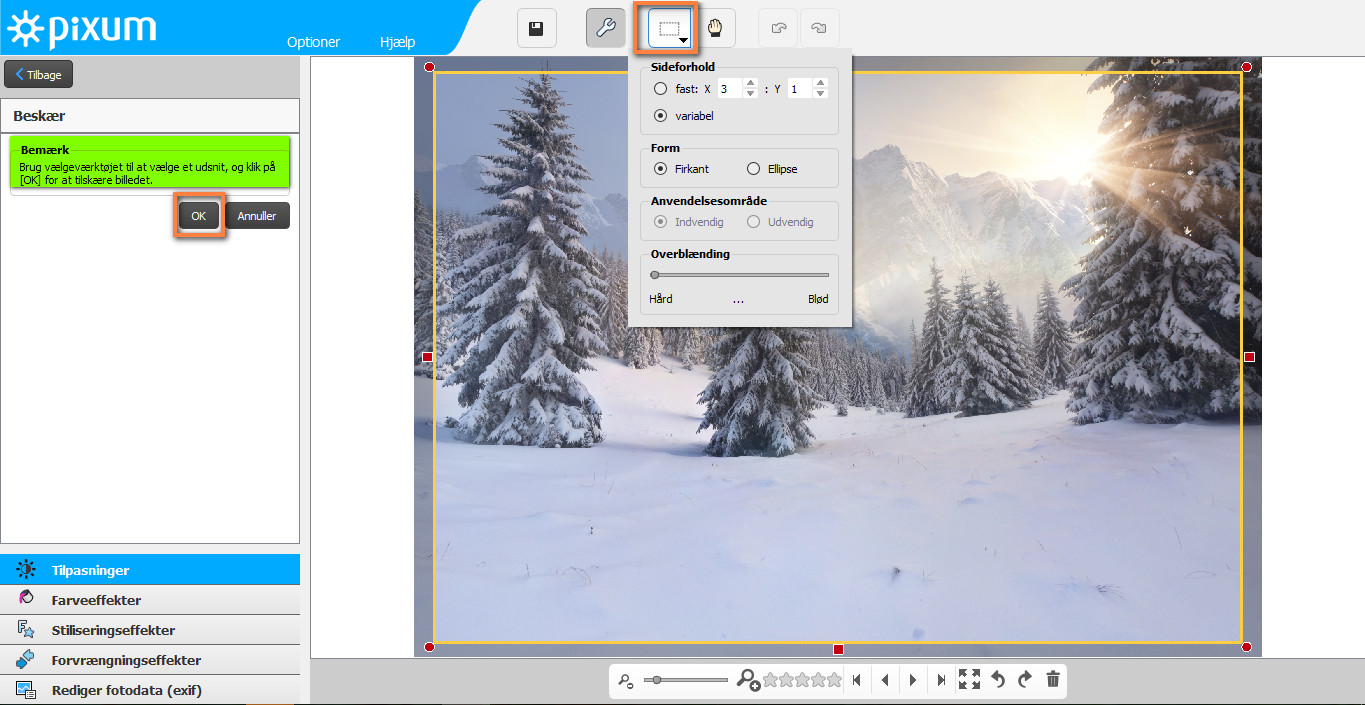Image resolution: width=1365 pixels, height=705 pixels.
Task: Select the 'fast' aspect ratio radio button
Action: [x=660, y=89]
